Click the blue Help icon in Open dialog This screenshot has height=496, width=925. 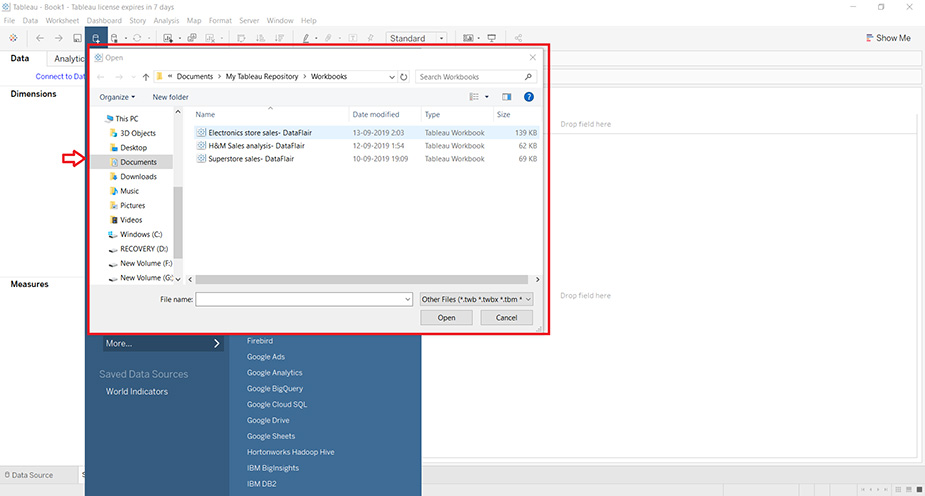click(x=529, y=97)
